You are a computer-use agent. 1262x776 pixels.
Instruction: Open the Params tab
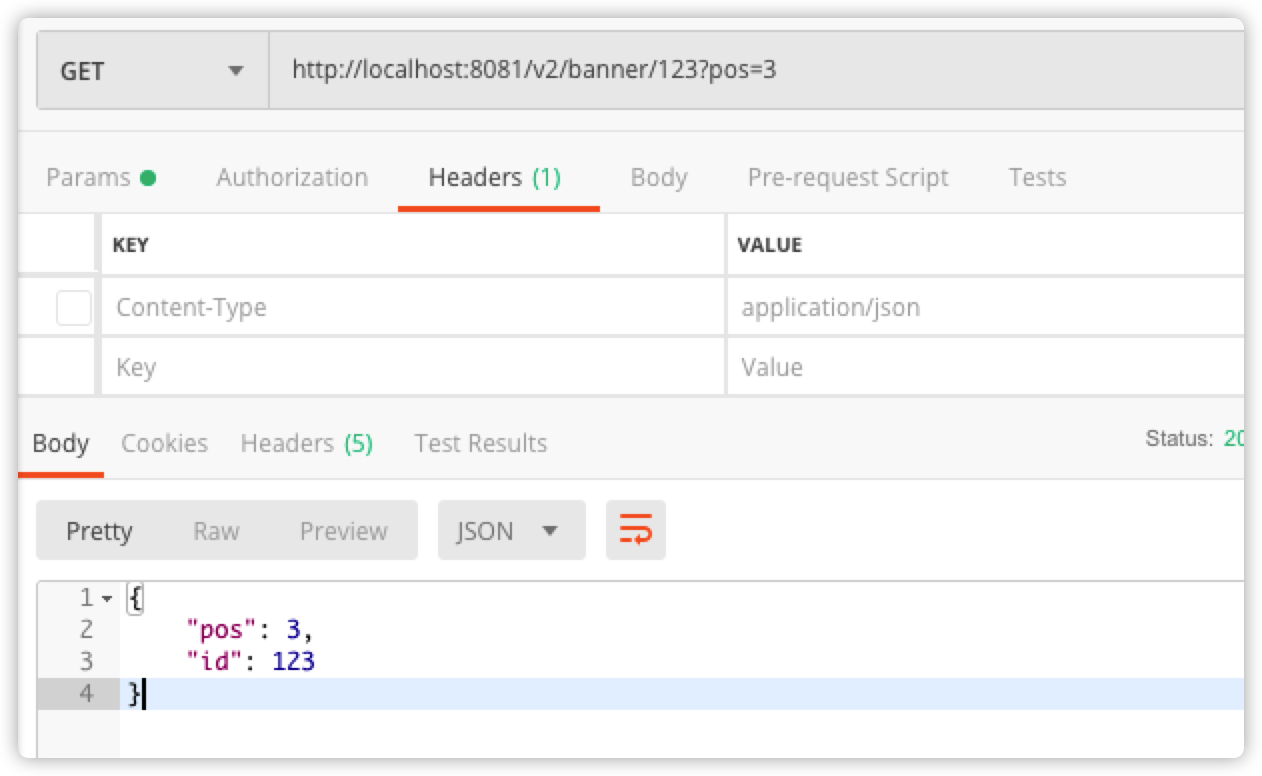click(88, 178)
